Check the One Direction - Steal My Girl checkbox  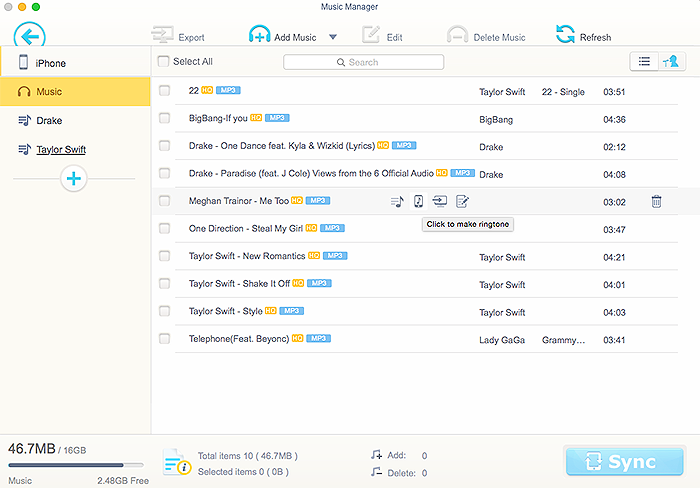pyautogui.click(x=164, y=228)
